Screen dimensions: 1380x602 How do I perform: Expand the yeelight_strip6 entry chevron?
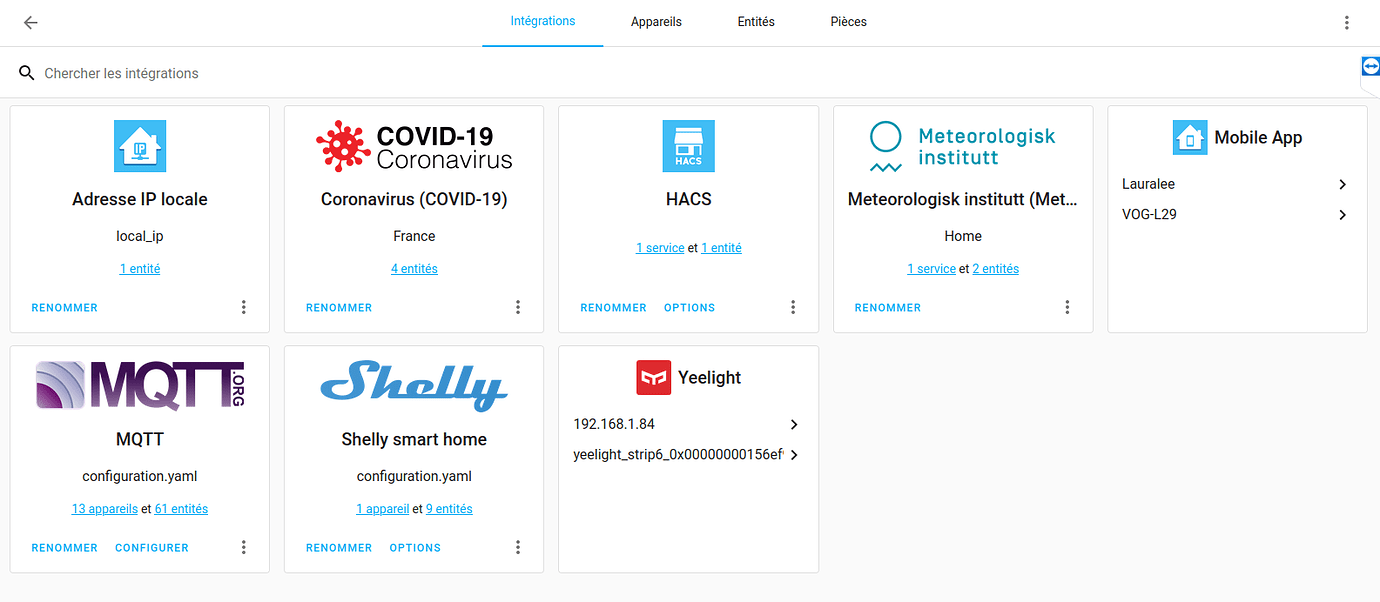[x=794, y=455]
